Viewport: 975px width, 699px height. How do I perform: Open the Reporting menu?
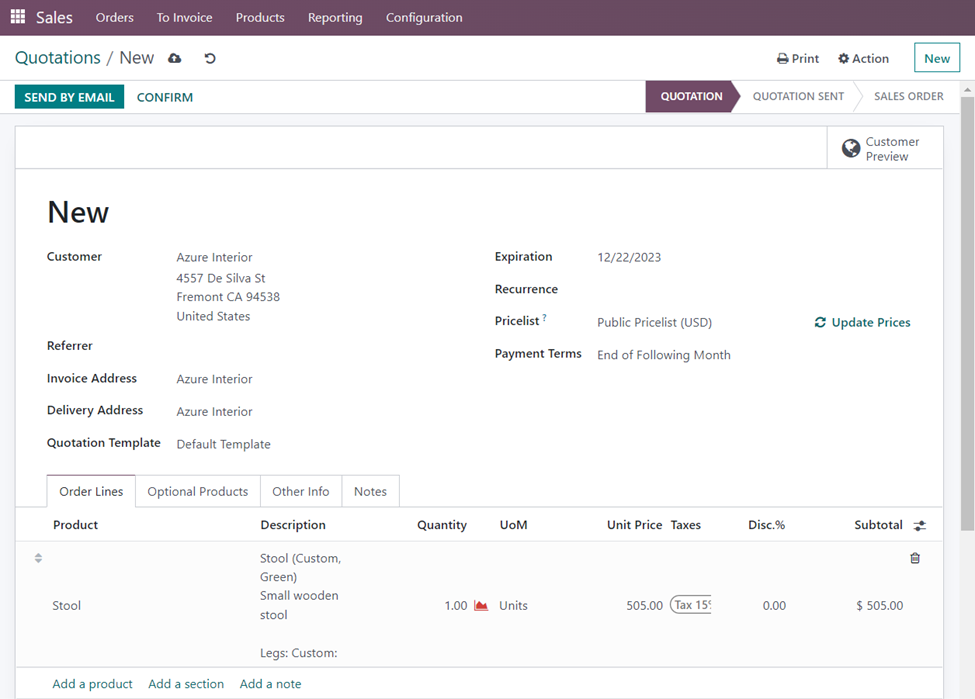coord(335,17)
